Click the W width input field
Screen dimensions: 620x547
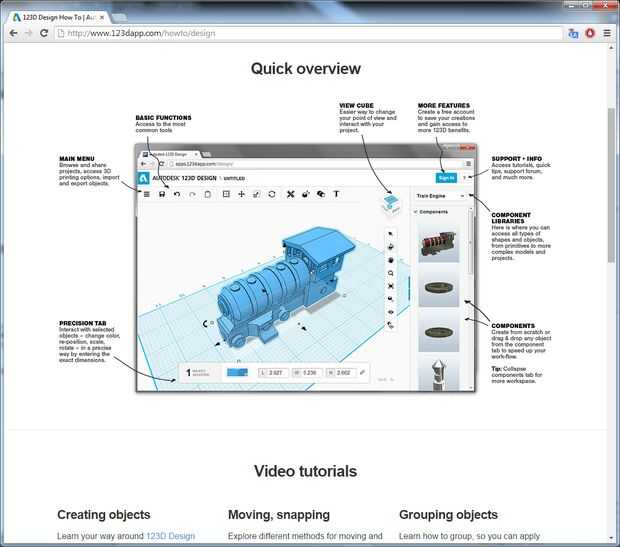[x=307, y=373]
